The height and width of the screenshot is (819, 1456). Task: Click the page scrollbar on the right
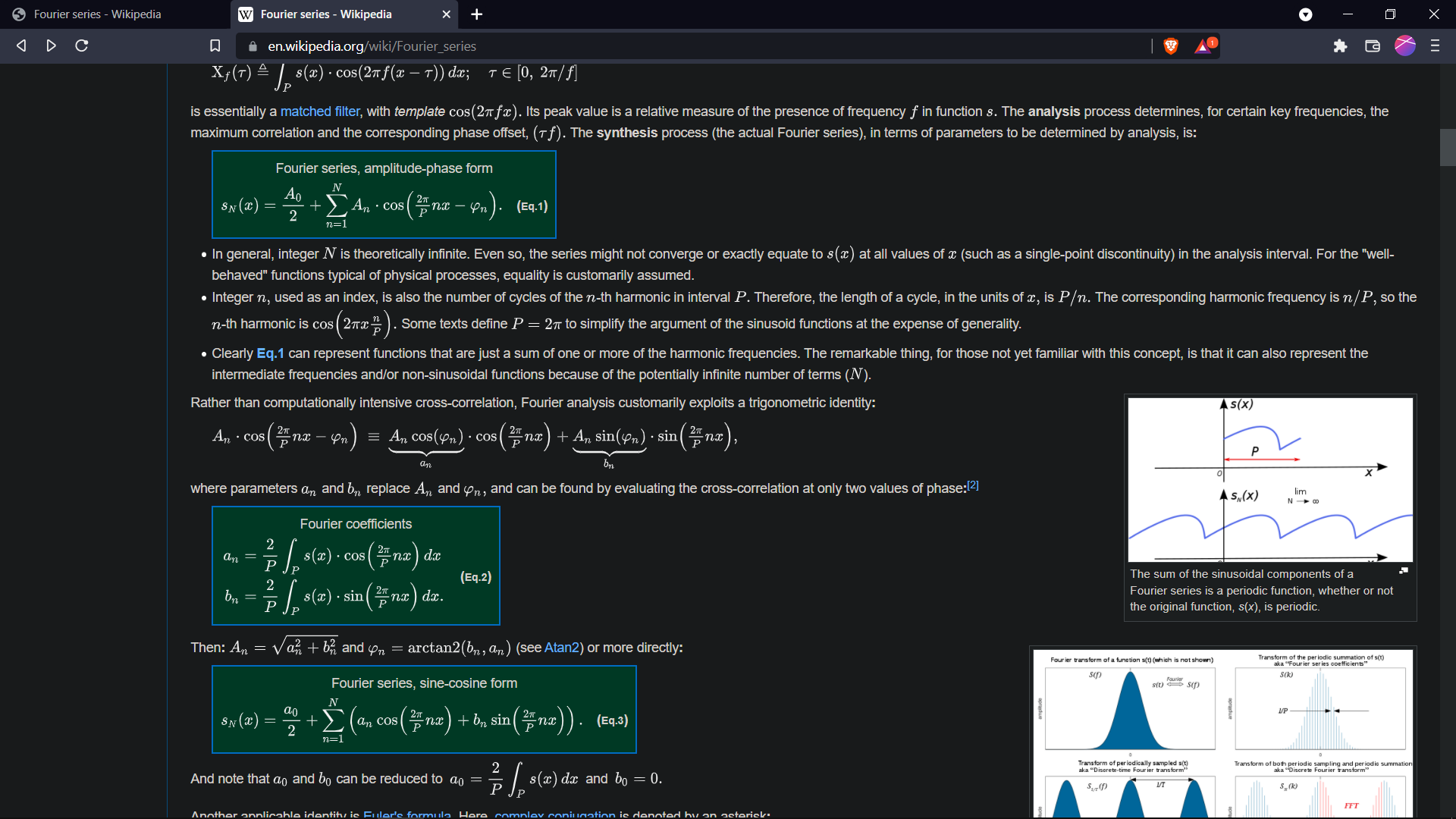1447,148
